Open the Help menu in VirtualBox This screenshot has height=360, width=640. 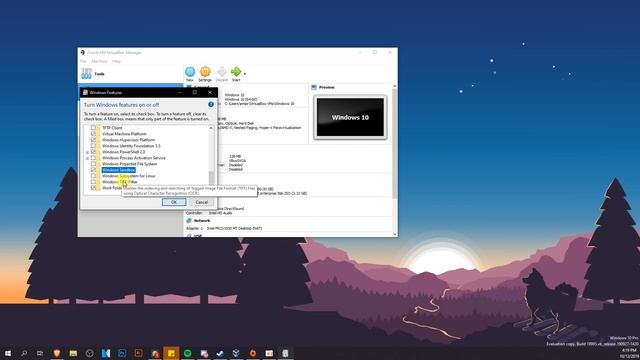point(116,61)
